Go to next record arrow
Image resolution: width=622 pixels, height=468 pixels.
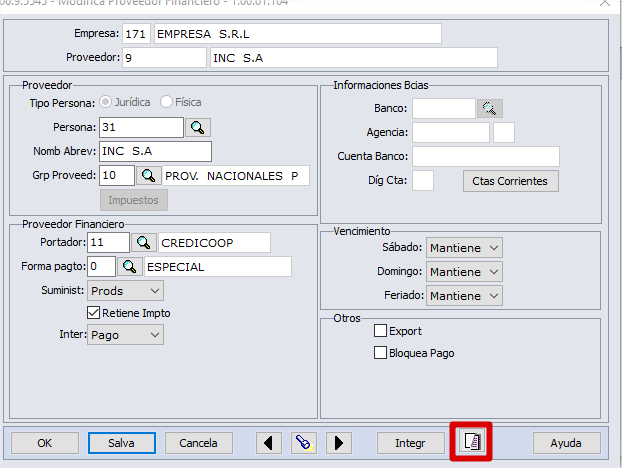coord(338,443)
